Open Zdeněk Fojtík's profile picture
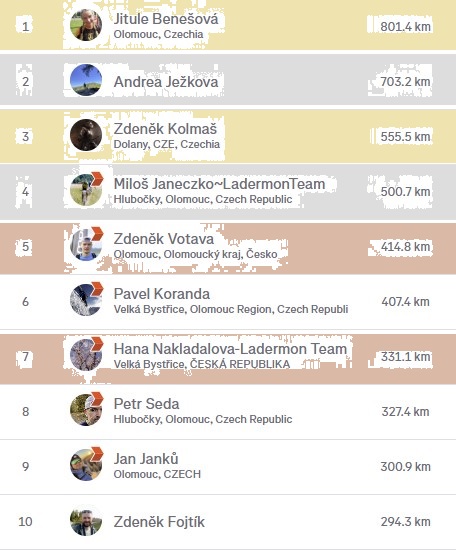 click(86, 522)
